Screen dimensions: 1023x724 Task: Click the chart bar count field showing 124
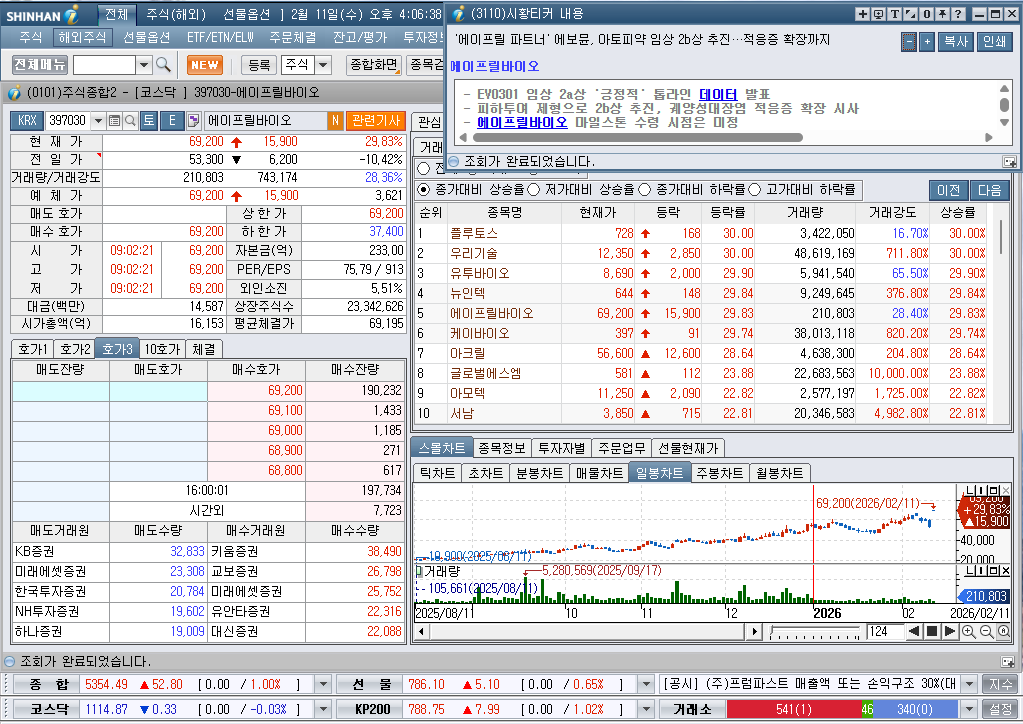click(x=885, y=631)
